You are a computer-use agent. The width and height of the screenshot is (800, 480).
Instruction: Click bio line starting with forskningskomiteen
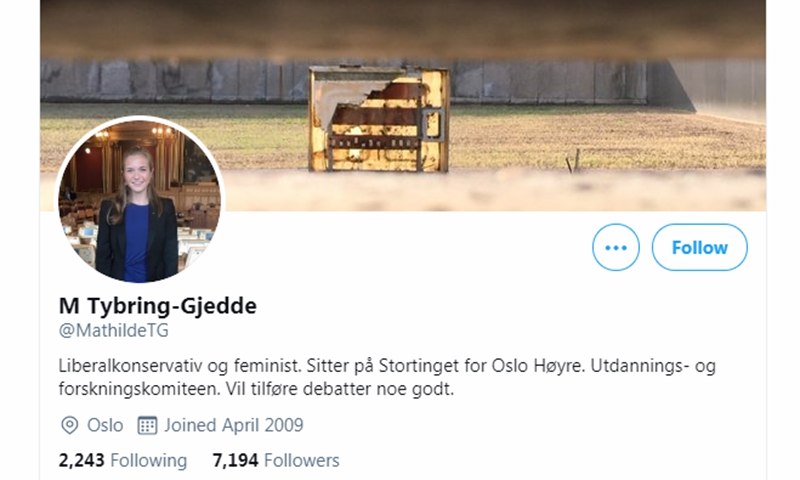click(x=256, y=389)
